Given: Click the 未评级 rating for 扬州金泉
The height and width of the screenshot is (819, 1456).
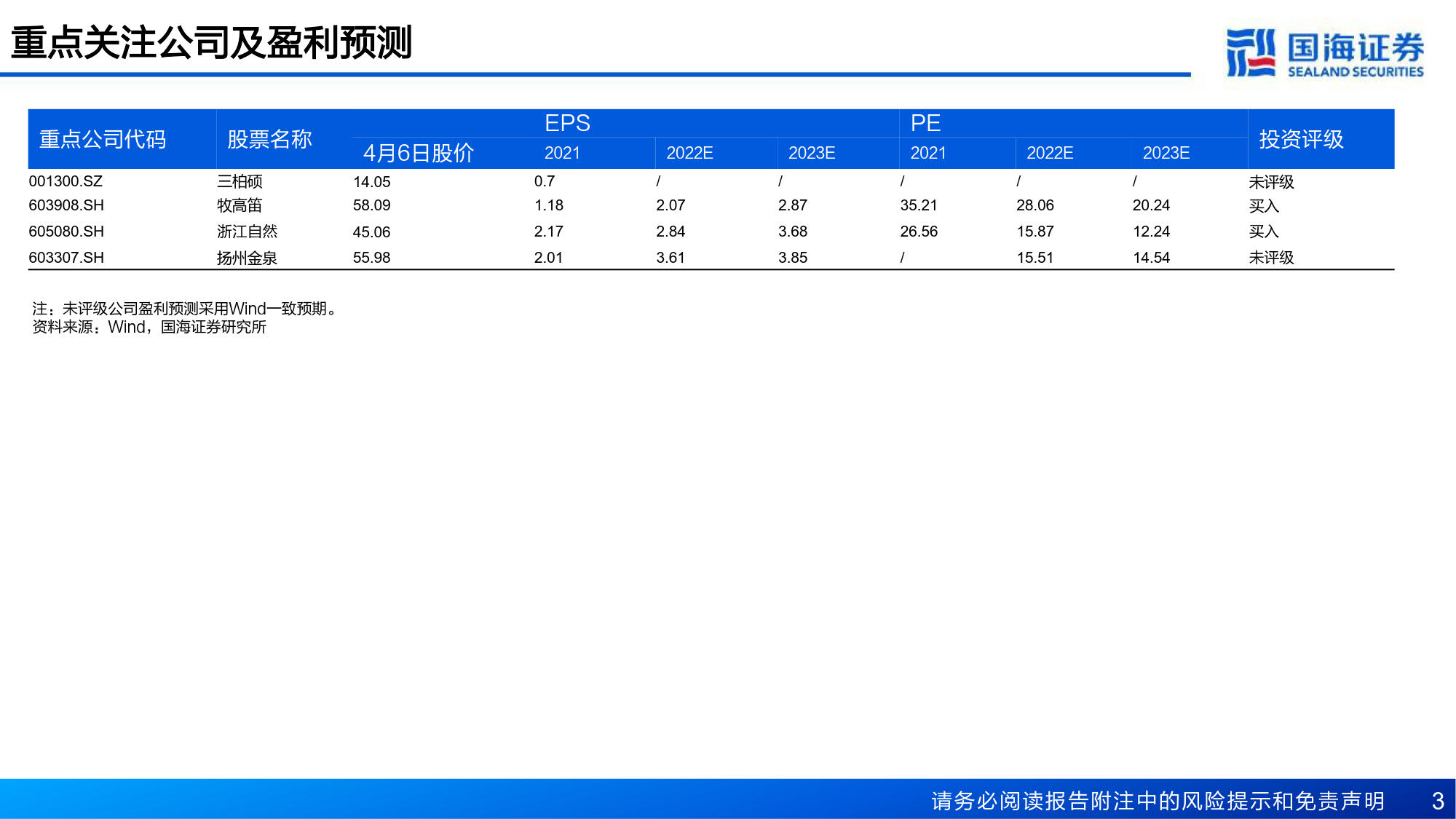Looking at the screenshot, I should (1271, 258).
